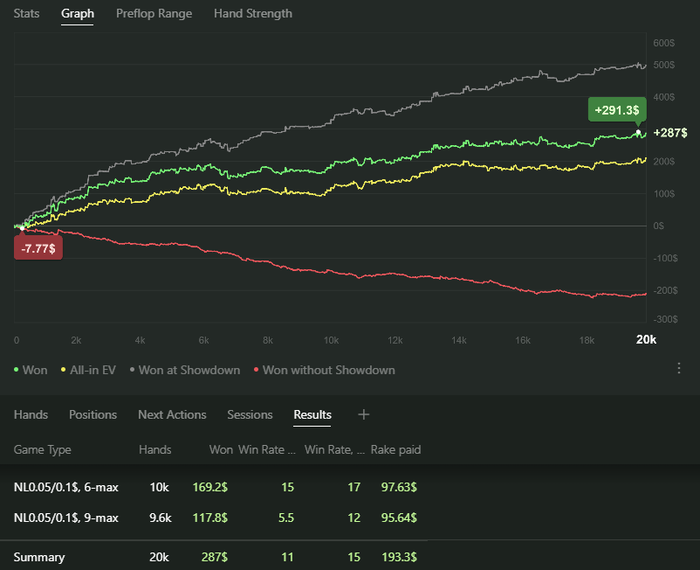700x570 pixels.
Task: Click the +287$ end value label
Action: (x=670, y=133)
